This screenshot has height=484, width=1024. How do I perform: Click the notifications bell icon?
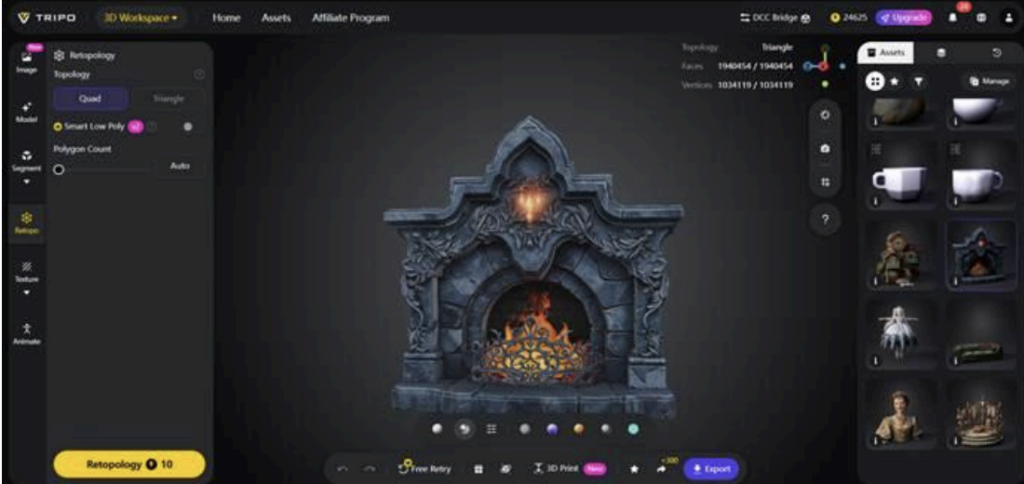(952, 18)
